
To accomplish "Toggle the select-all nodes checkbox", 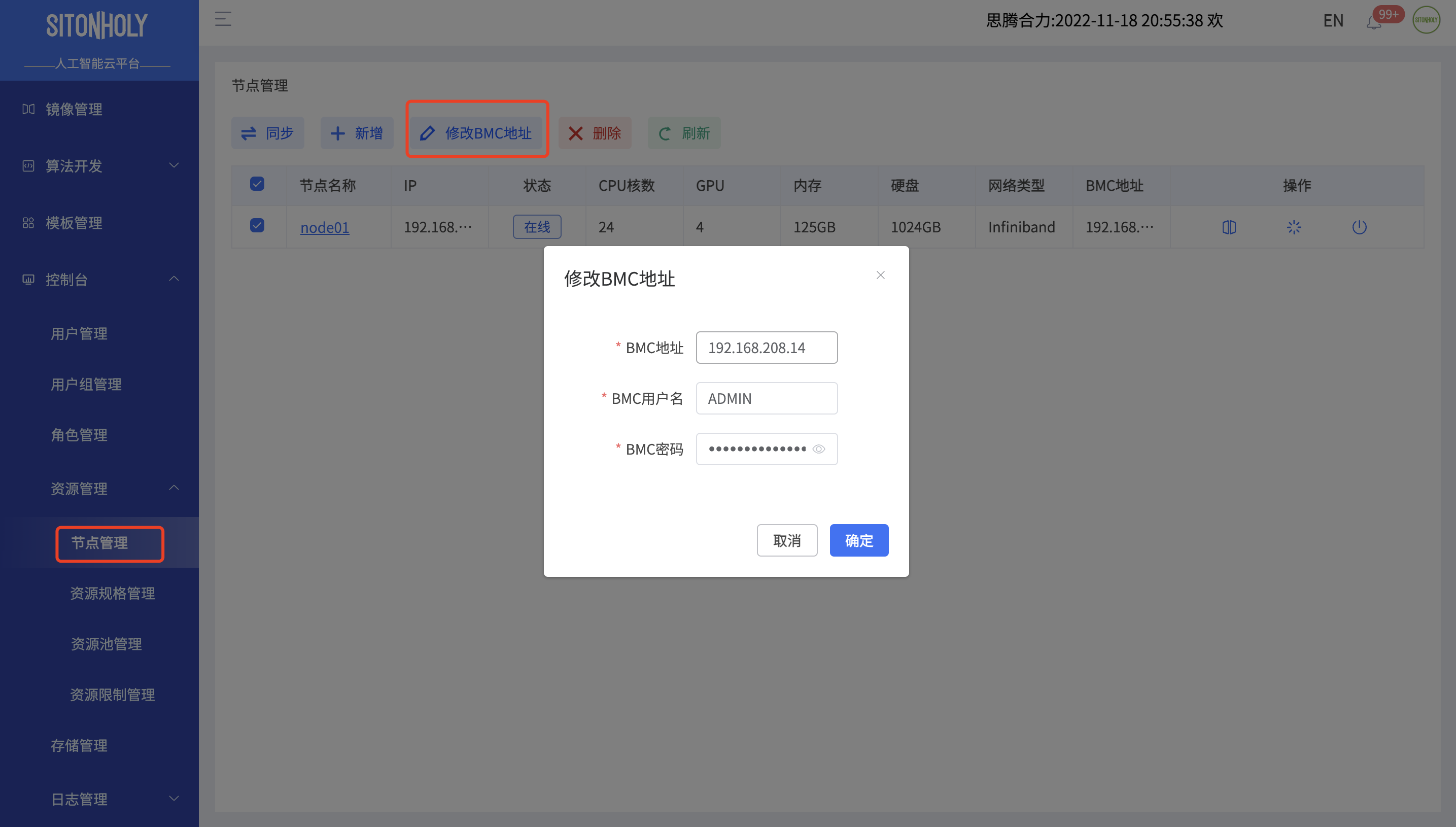I will (257, 184).
